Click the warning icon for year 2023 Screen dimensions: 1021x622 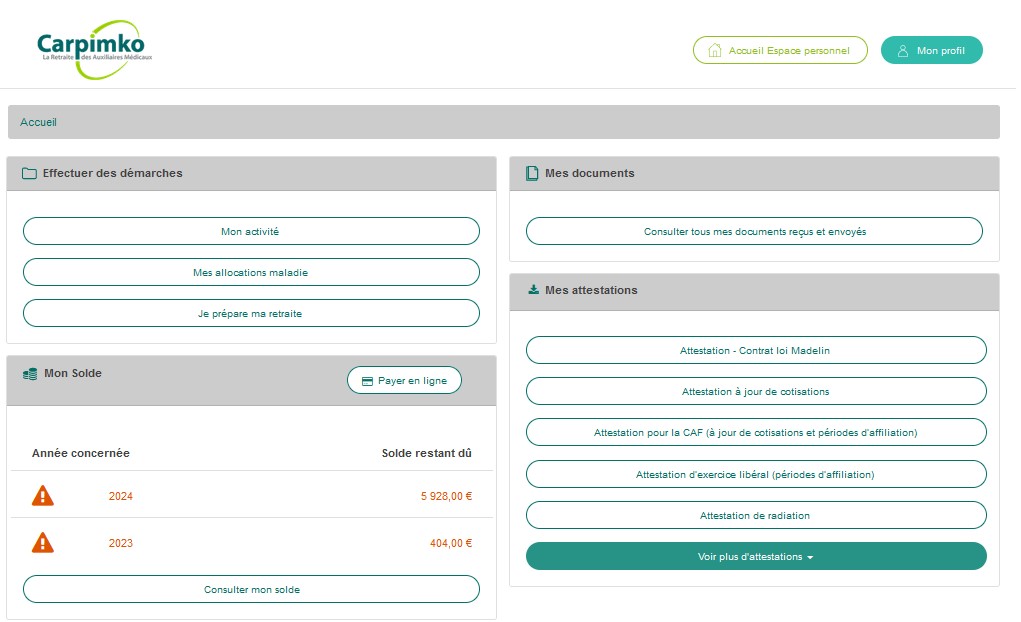[43, 543]
